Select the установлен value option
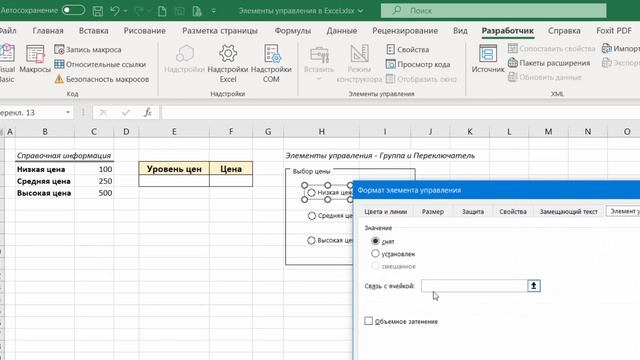Image resolution: width=640 pixels, height=360 pixels. click(x=375, y=253)
